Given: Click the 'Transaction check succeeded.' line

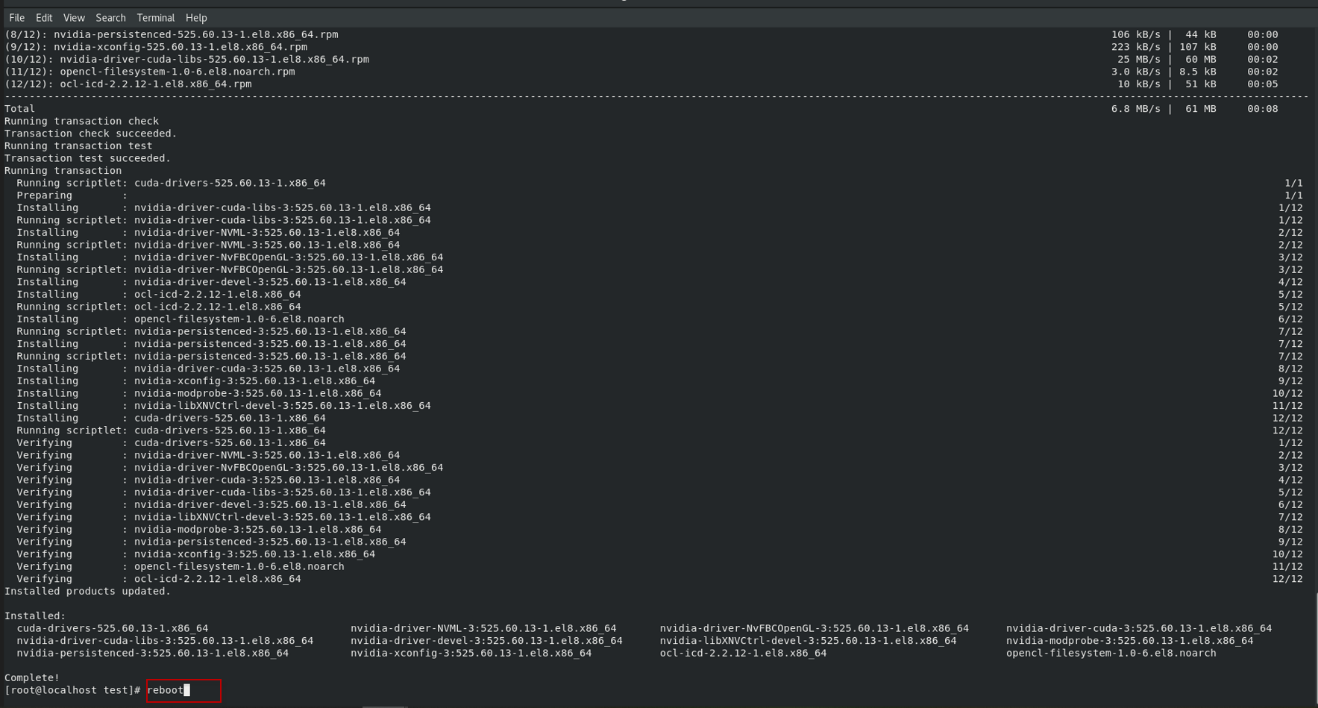Looking at the screenshot, I should tap(90, 133).
